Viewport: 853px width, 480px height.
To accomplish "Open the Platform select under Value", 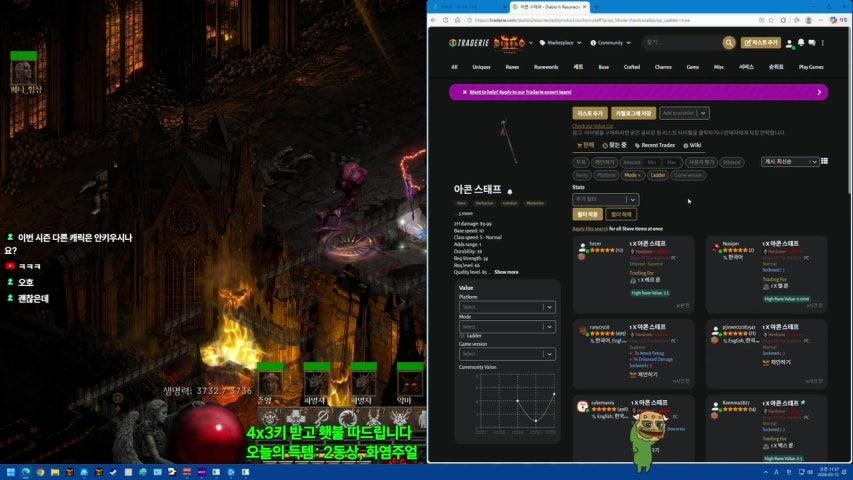I will (506, 307).
